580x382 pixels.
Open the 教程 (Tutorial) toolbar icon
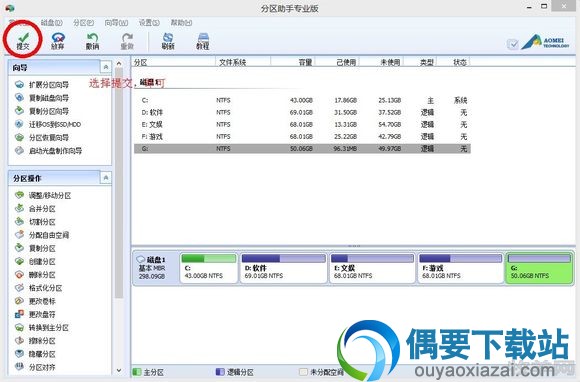tap(203, 41)
